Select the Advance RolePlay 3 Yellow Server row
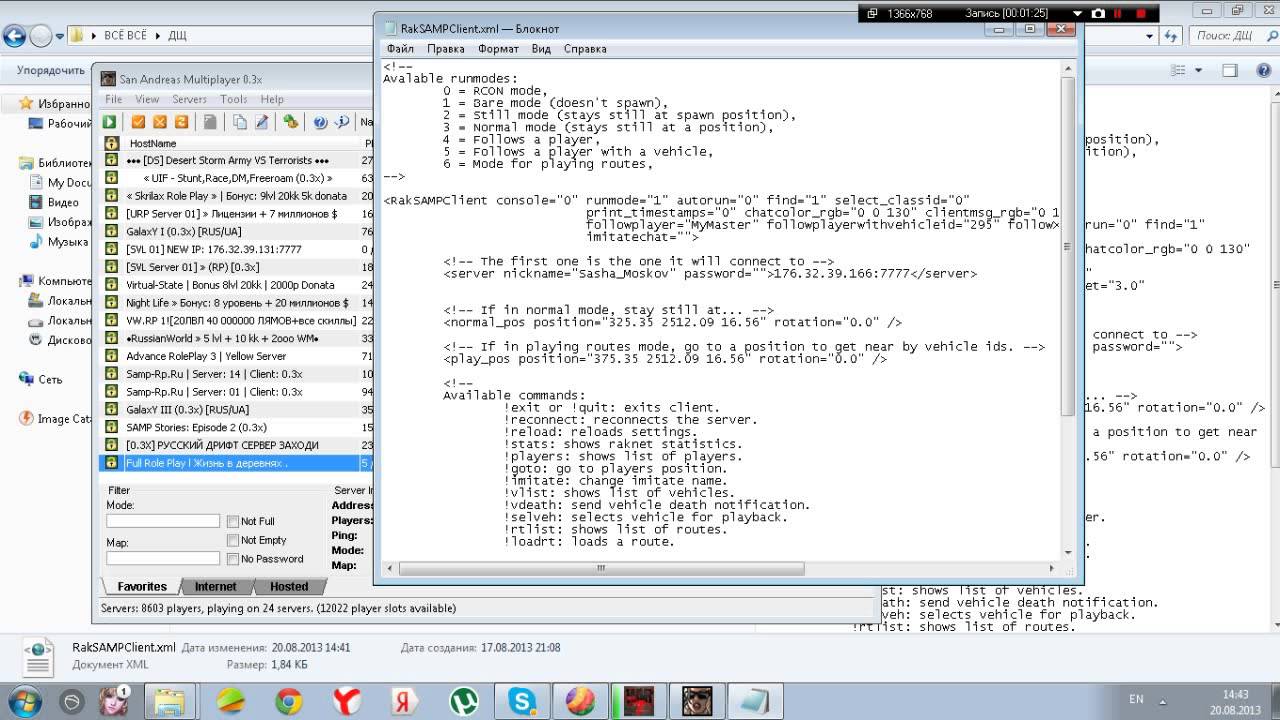 (x=235, y=356)
